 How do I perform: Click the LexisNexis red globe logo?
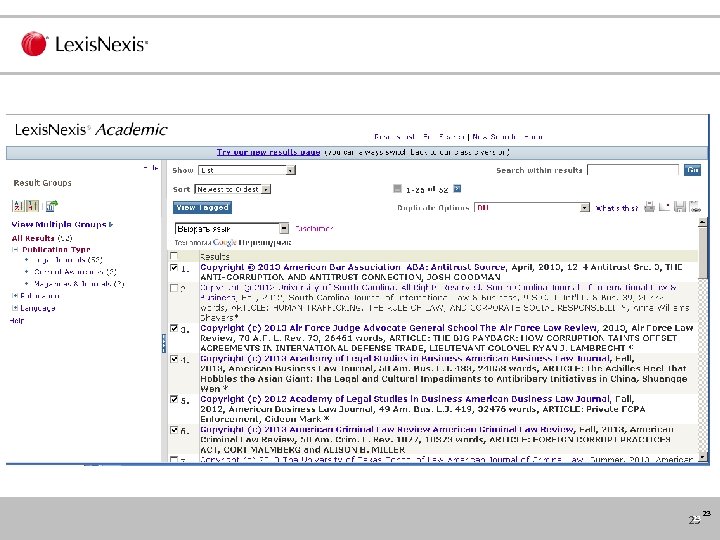tap(34, 44)
